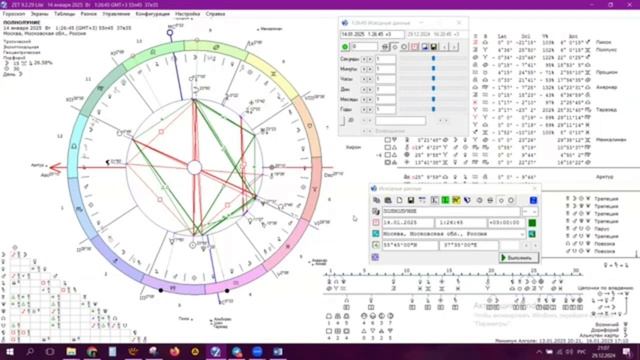
Task: Click the teal search icon beside place dropdown
Action: (532, 234)
